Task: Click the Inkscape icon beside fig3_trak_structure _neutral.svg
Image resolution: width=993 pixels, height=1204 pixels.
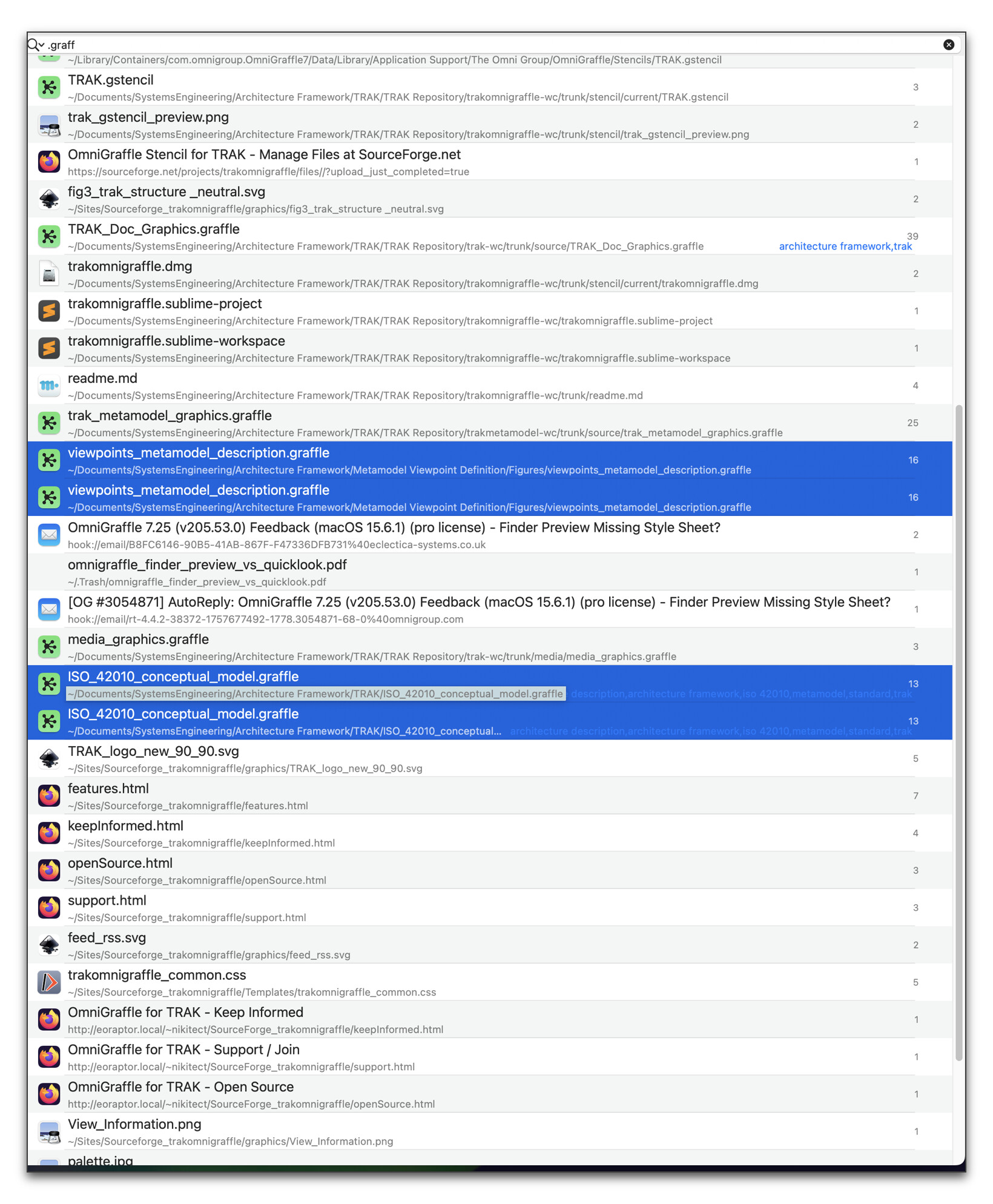Action: (x=49, y=199)
